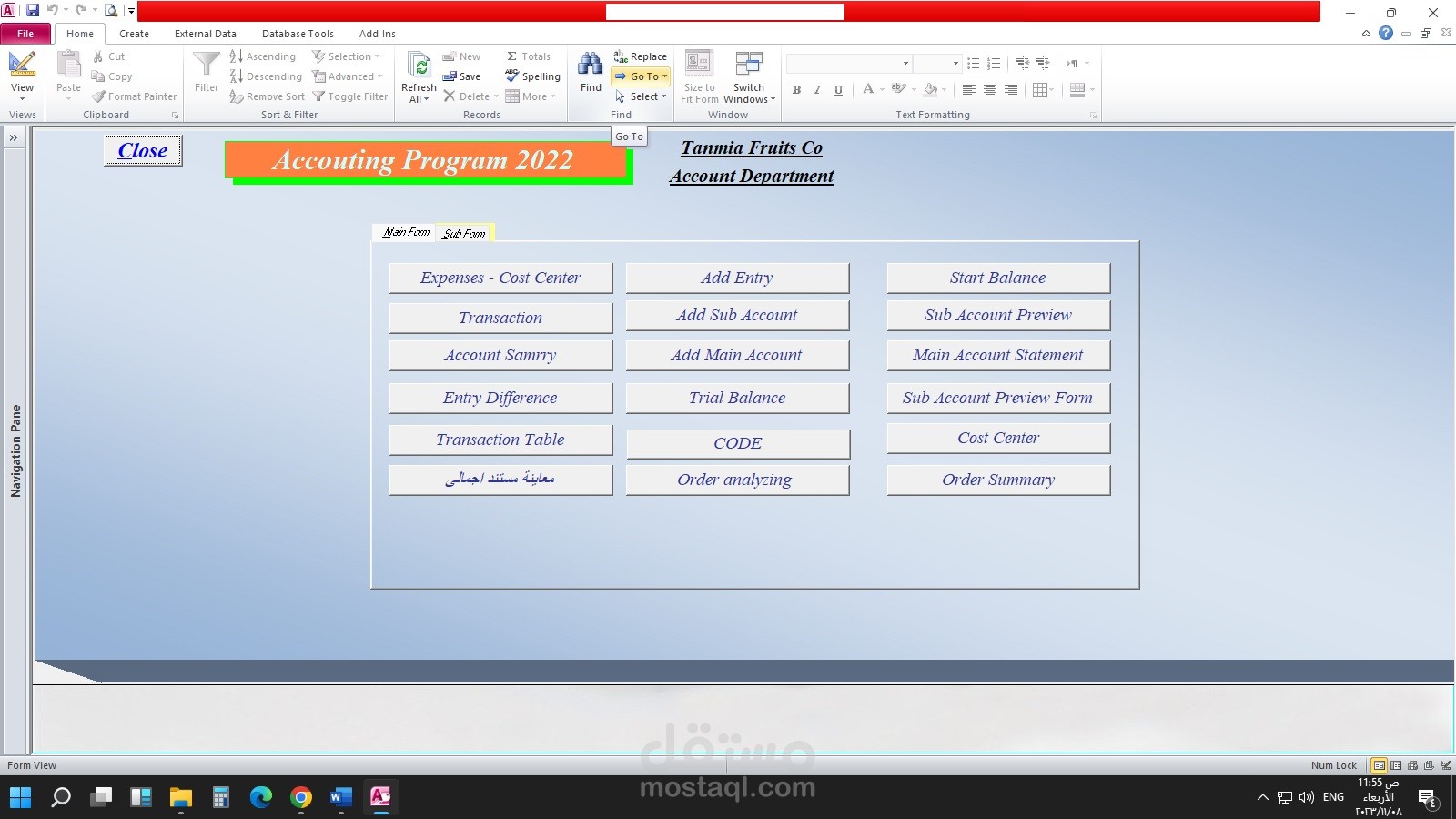Sort Ascending
1456x819 pixels.
click(263, 56)
